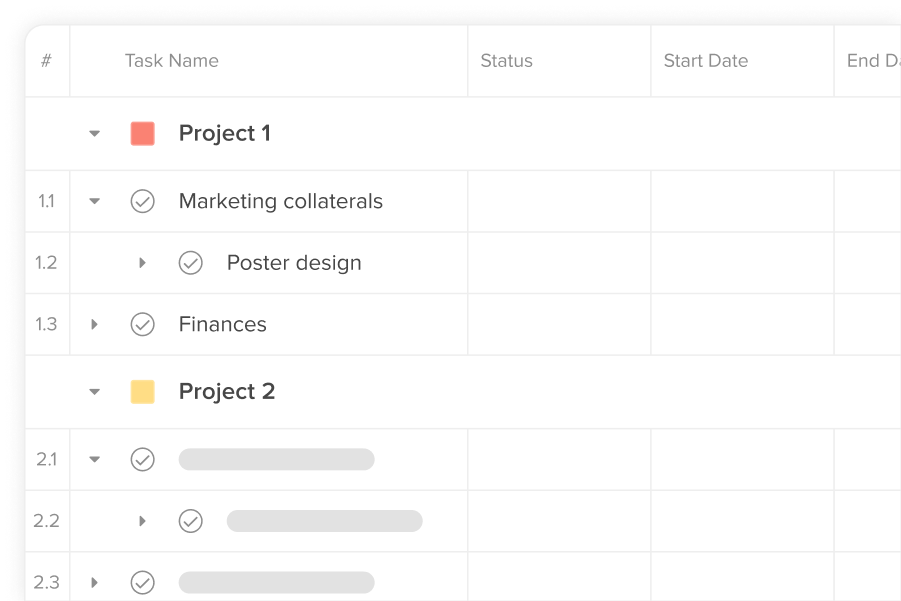This screenshot has width=901, height=601.
Task: Expand the Poster design row
Action: coord(142,263)
